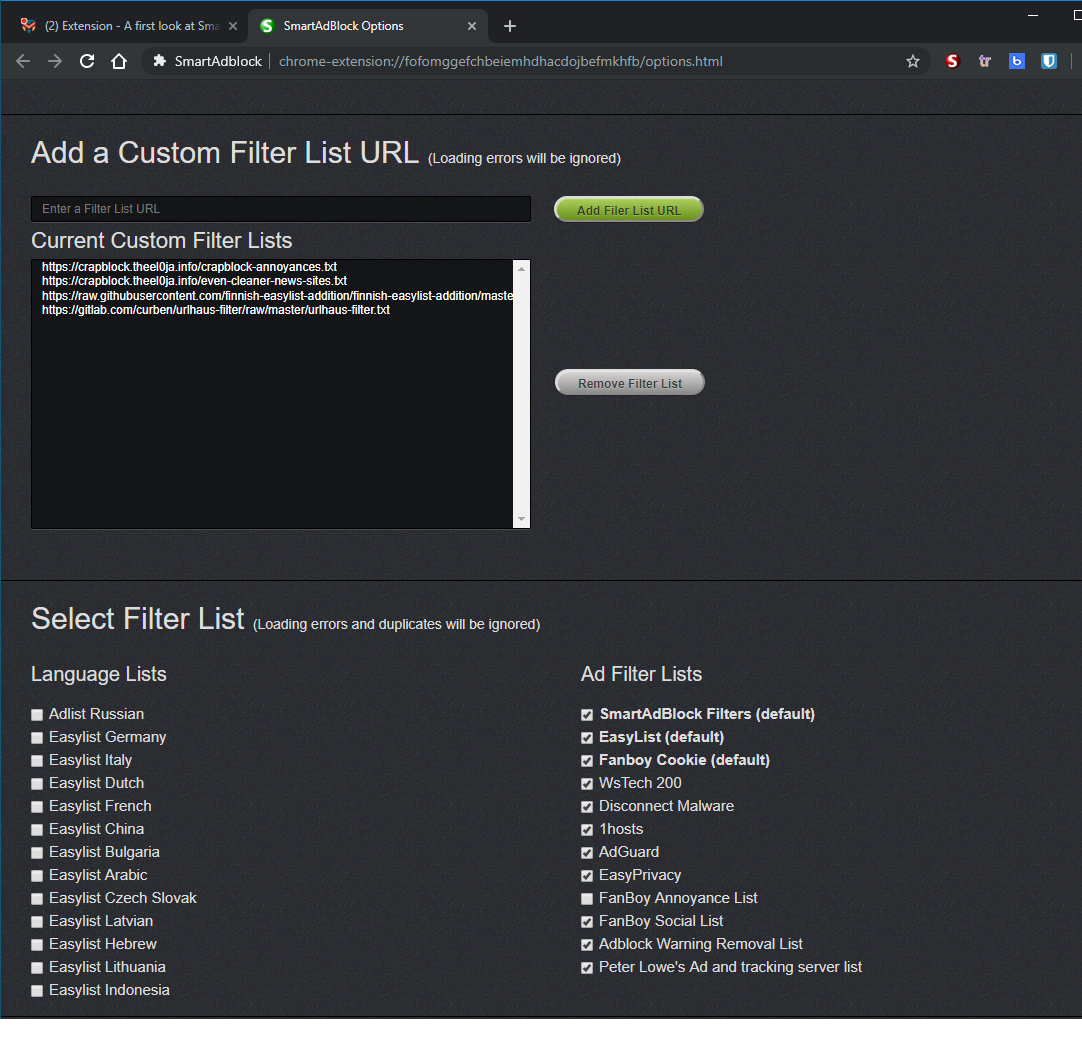Disable the AdGuard filter list
The image size is (1082, 1040).
pyautogui.click(x=587, y=853)
